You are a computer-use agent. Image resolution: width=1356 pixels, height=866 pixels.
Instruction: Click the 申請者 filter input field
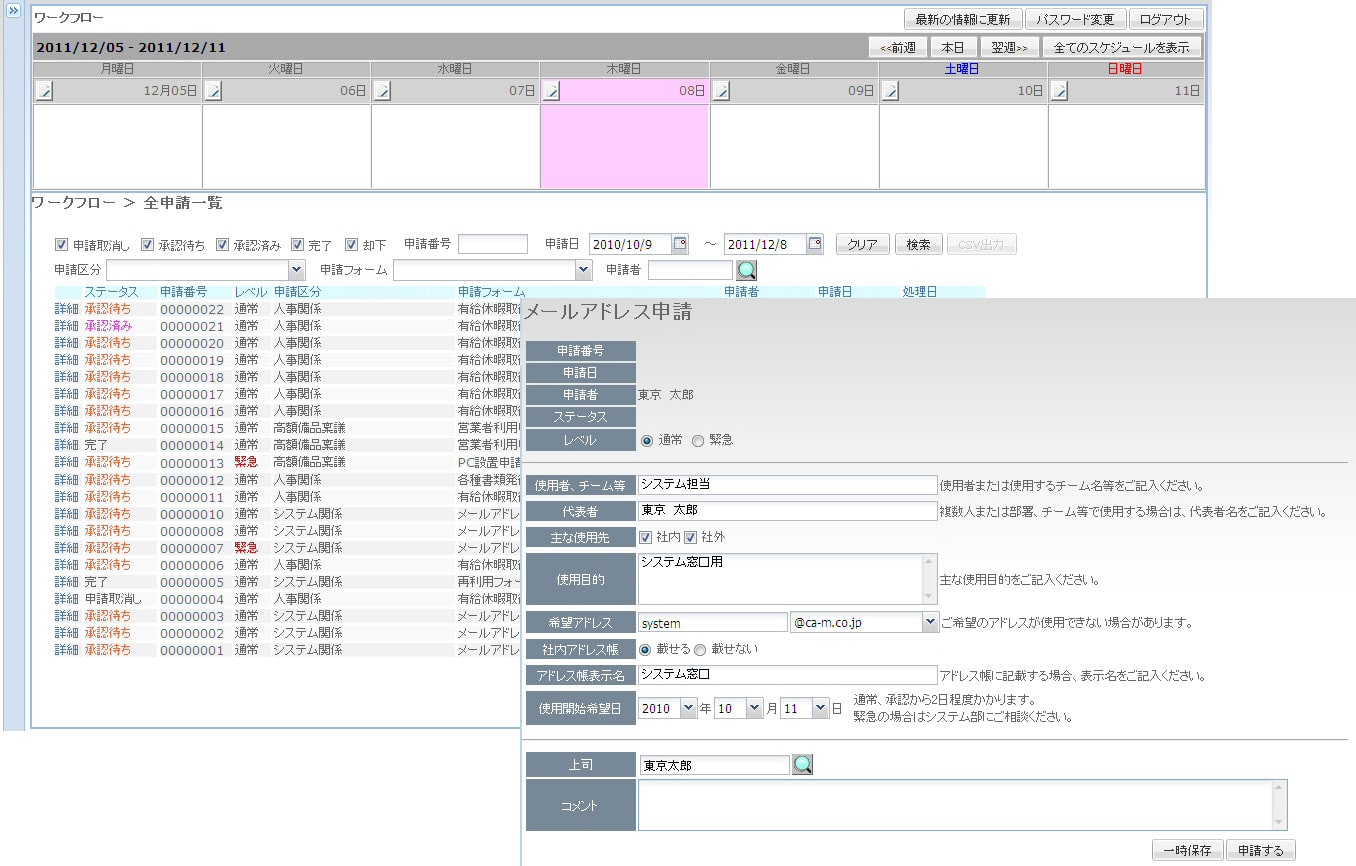pyautogui.click(x=691, y=270)
